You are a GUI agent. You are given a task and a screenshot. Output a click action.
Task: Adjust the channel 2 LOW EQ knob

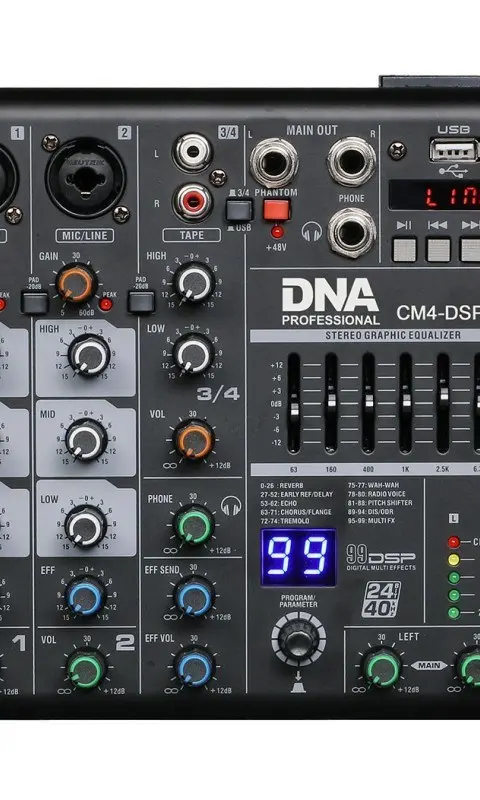click(86, 525)
